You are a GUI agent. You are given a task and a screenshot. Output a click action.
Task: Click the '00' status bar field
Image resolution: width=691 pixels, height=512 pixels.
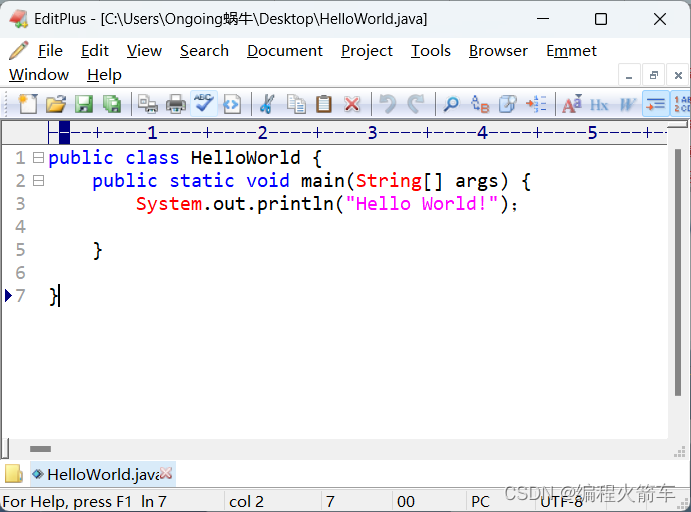coord(406,501)
